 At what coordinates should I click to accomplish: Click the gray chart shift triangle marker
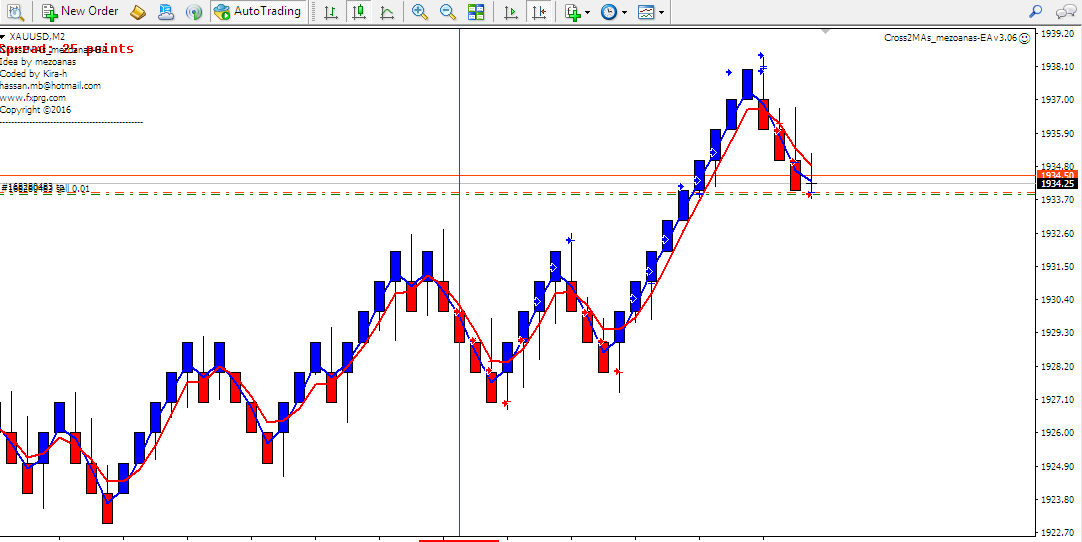click(x=825, y=32)
